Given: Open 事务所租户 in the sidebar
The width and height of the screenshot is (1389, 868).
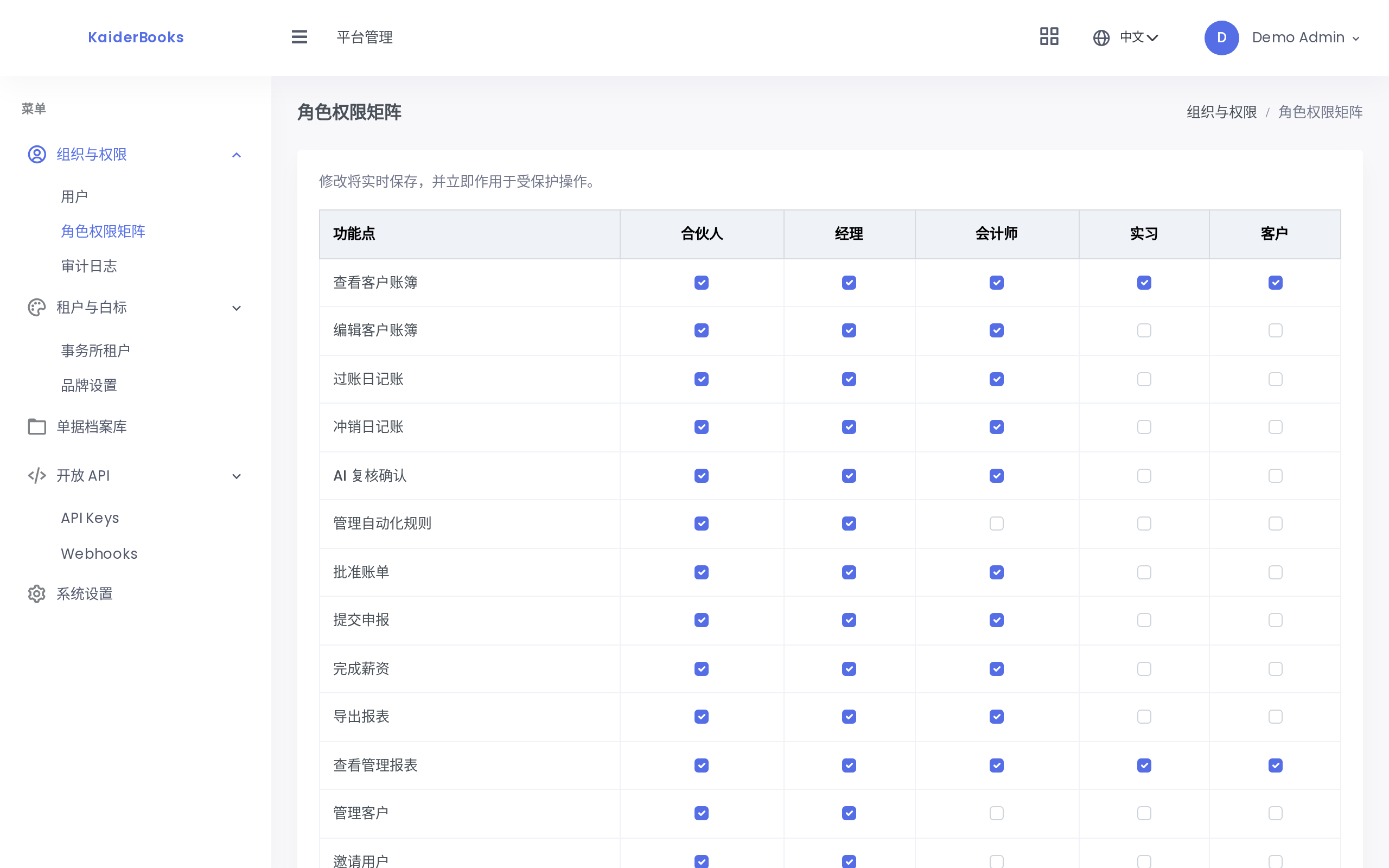Looking at the screenshot, I should click(x=96, y=351).
